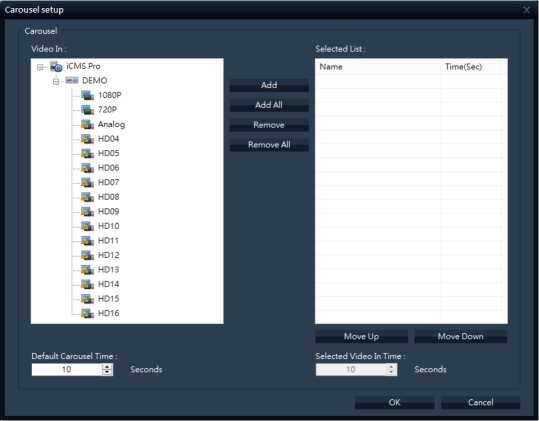Select the 1080P camera icon
The height and width of the screenshot is (421, 539).
point(87,95)
